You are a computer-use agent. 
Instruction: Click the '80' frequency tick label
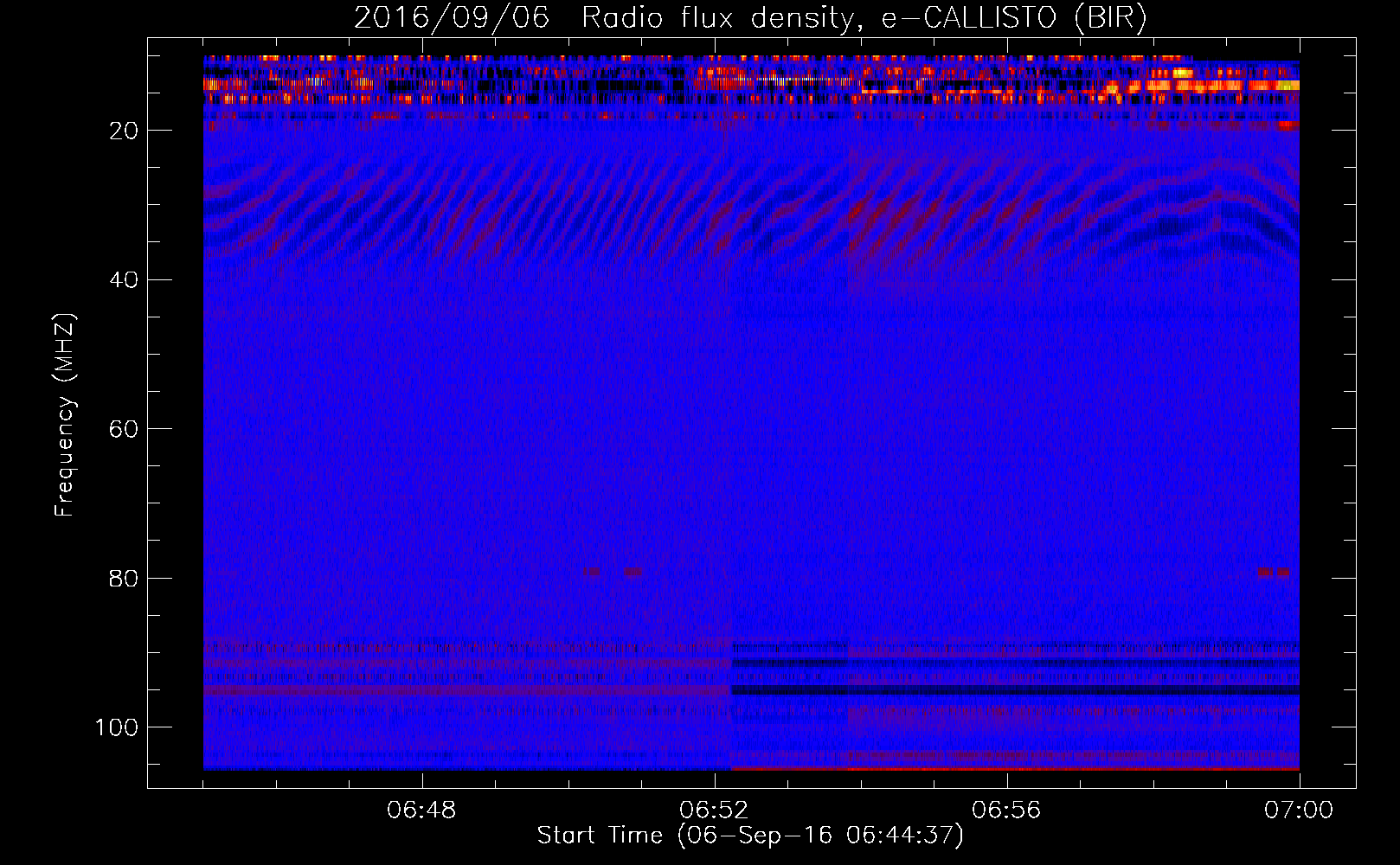pyautogui.click(x=124, y=579)
